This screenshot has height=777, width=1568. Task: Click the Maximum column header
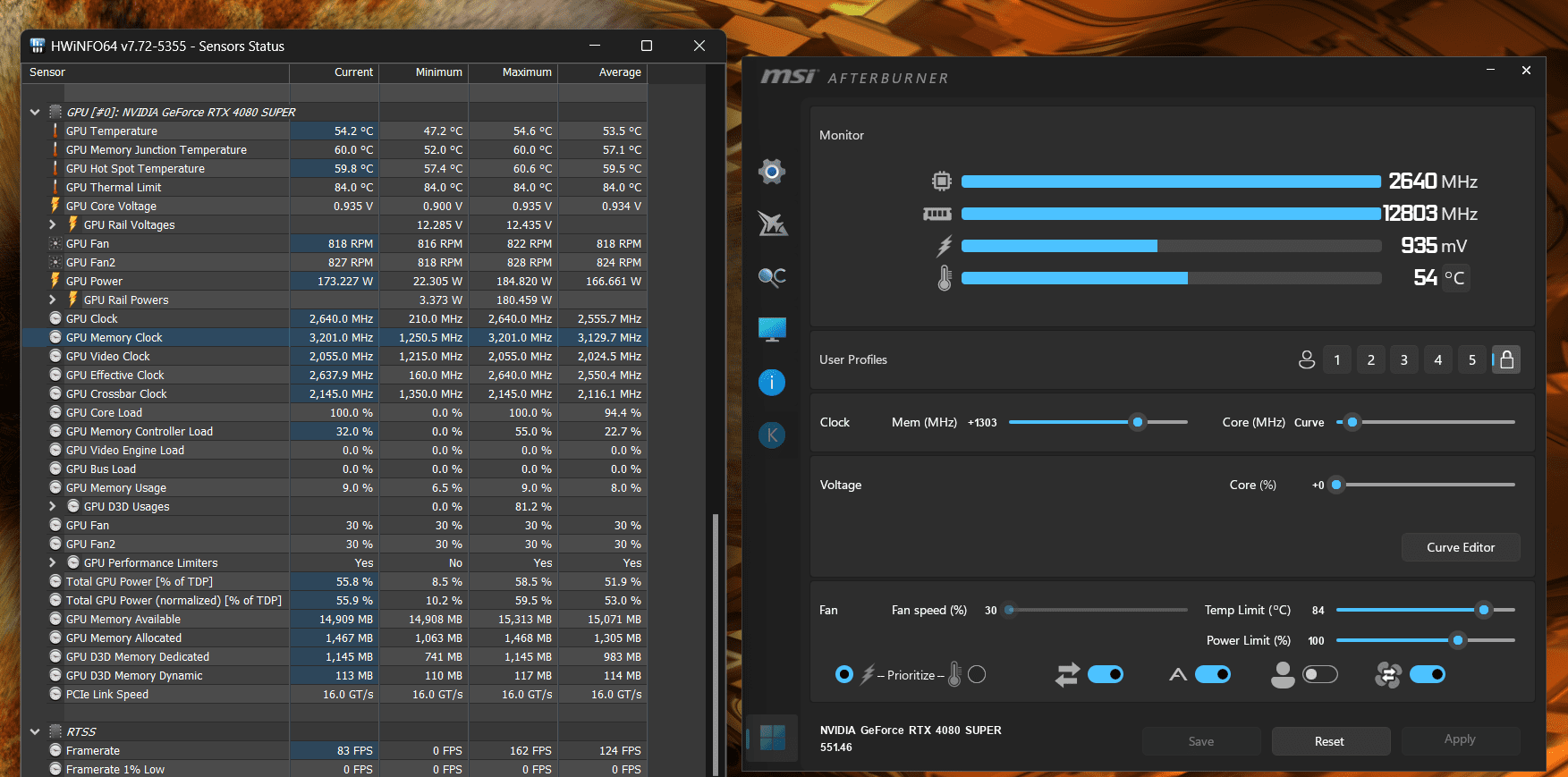tap(513, 72)
